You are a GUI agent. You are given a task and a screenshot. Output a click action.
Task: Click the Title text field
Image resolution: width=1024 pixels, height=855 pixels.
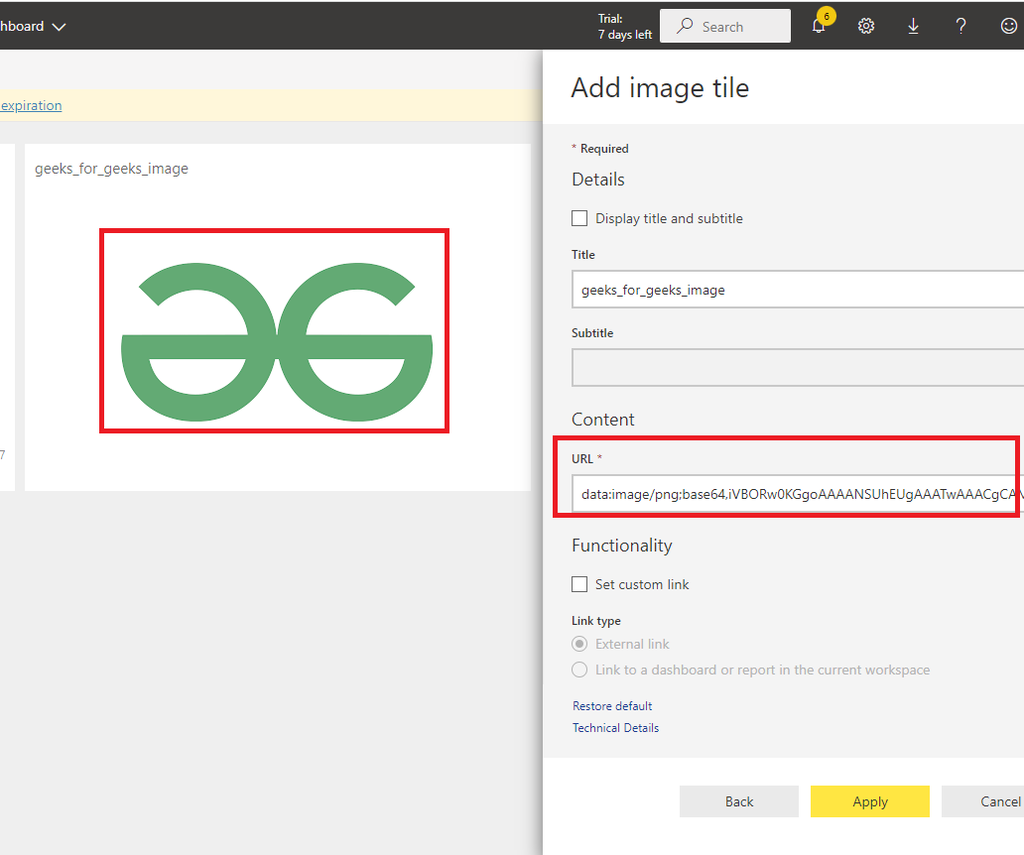coord(797,290)
